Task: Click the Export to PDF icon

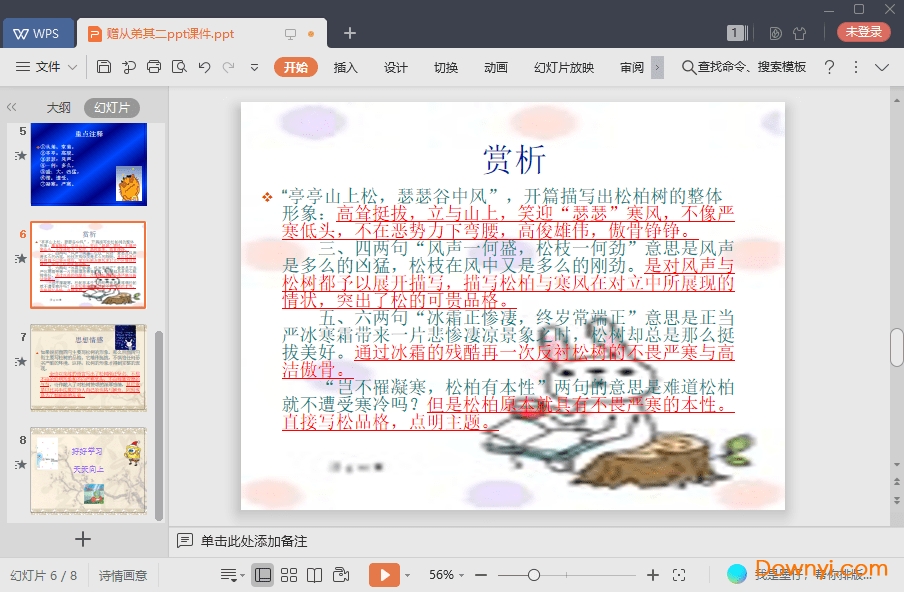Action: (x=129, y=67)
